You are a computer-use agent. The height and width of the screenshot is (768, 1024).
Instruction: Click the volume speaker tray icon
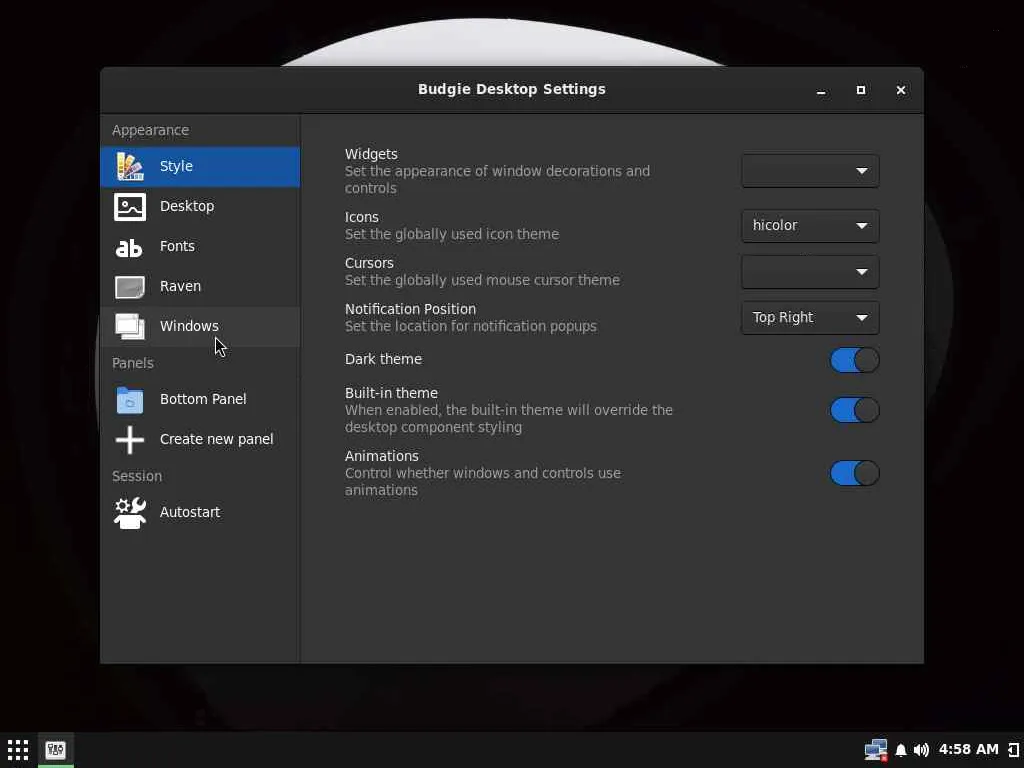click(x=921, y=750)
